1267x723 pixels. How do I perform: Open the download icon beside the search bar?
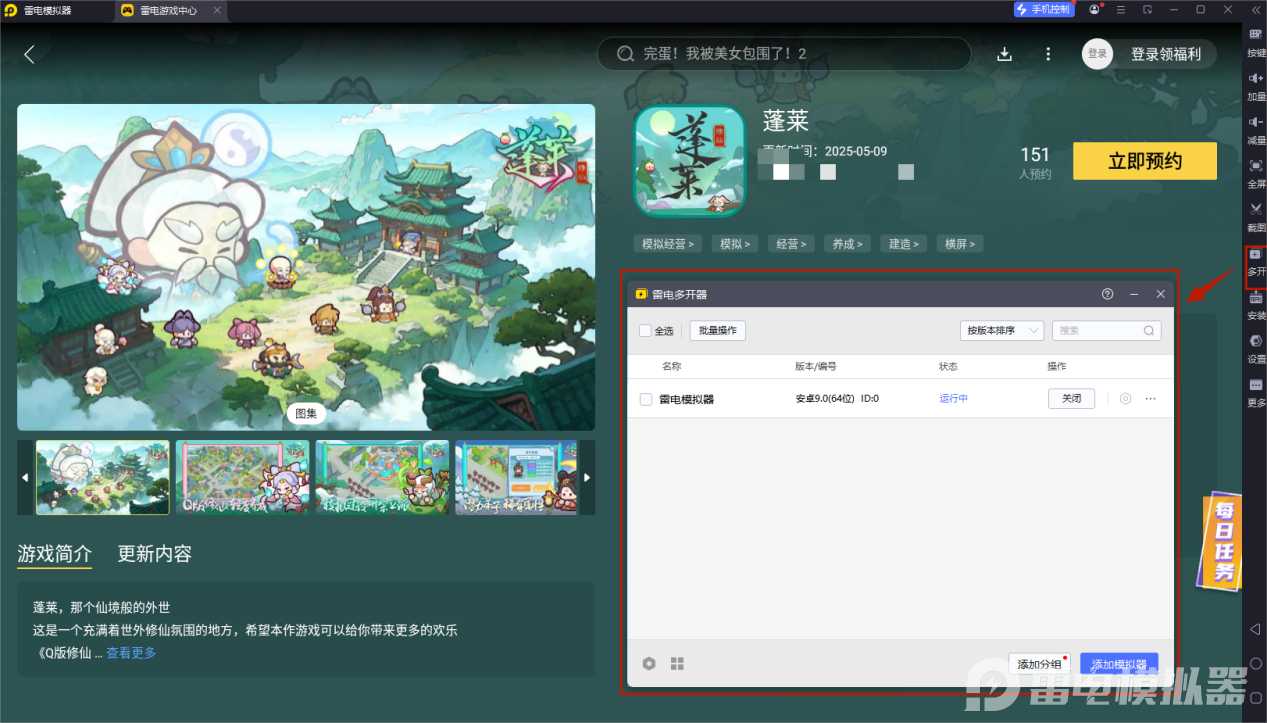[1004, 54]
